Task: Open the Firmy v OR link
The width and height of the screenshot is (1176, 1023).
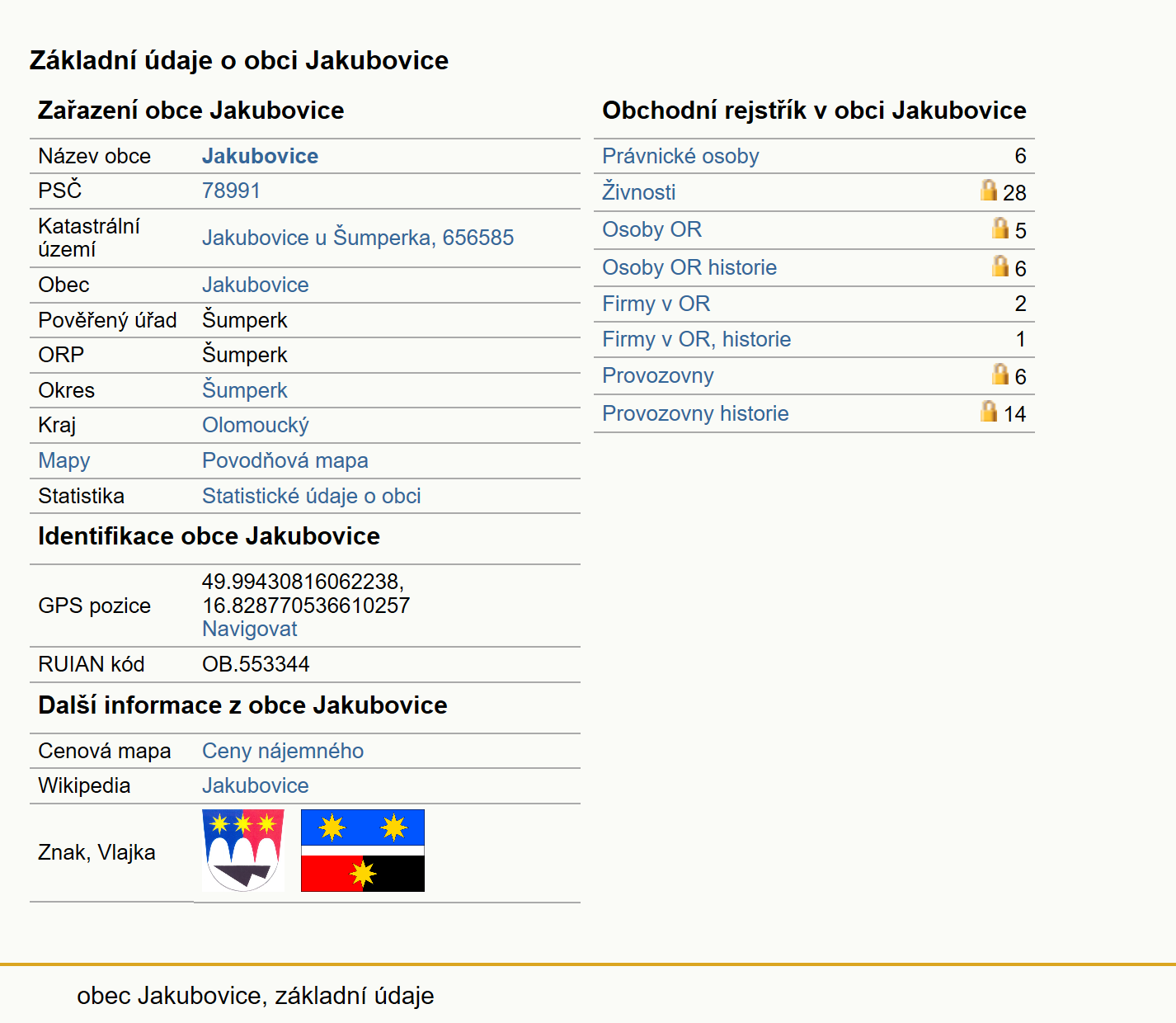Action: pyautogui.click(x=656, y=304)
